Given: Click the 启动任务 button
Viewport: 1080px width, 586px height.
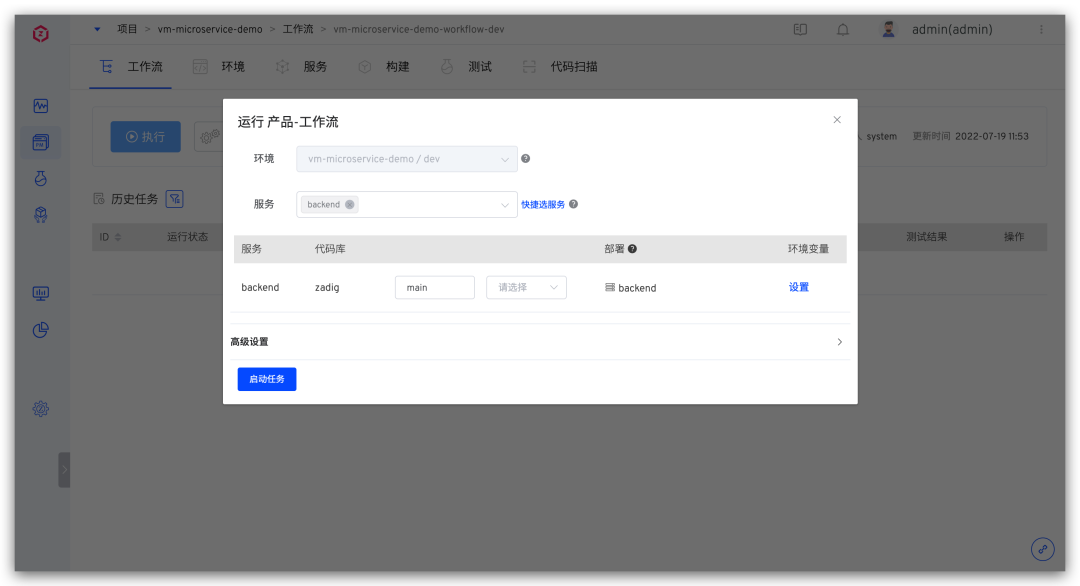Looking at the screenshot, I should (267, 379).
